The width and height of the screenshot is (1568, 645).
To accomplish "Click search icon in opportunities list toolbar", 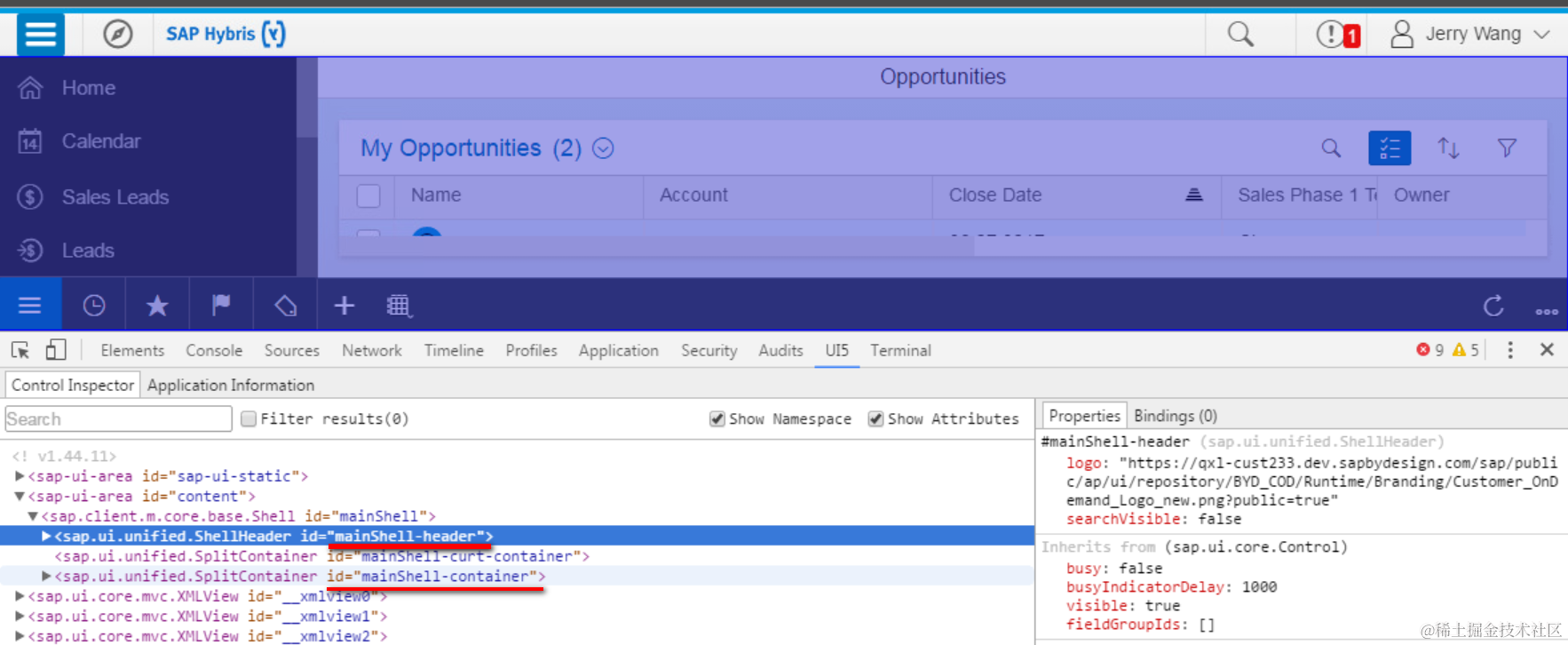I will (x=1331, y=148).
